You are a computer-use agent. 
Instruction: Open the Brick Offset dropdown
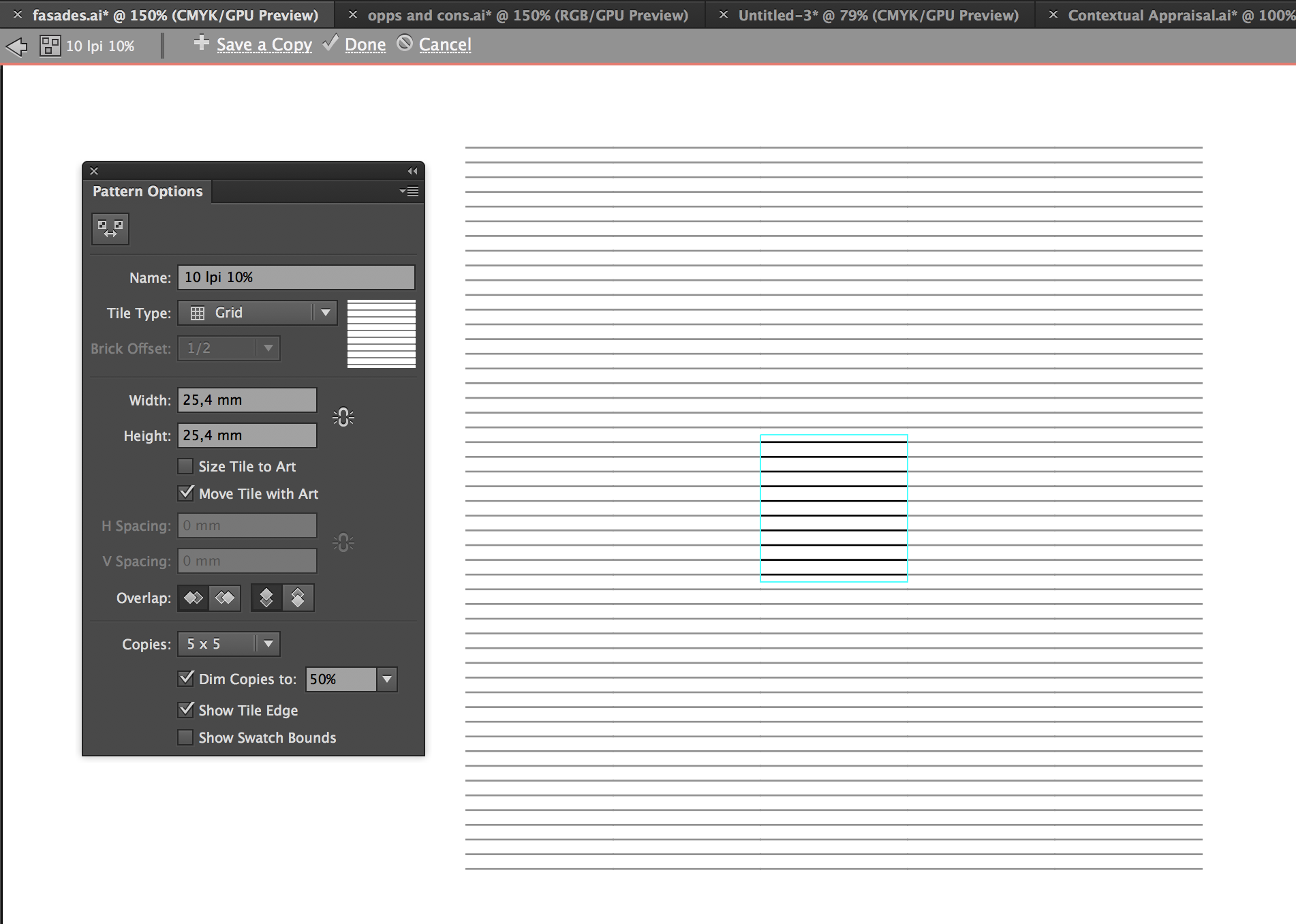(229, 348)
